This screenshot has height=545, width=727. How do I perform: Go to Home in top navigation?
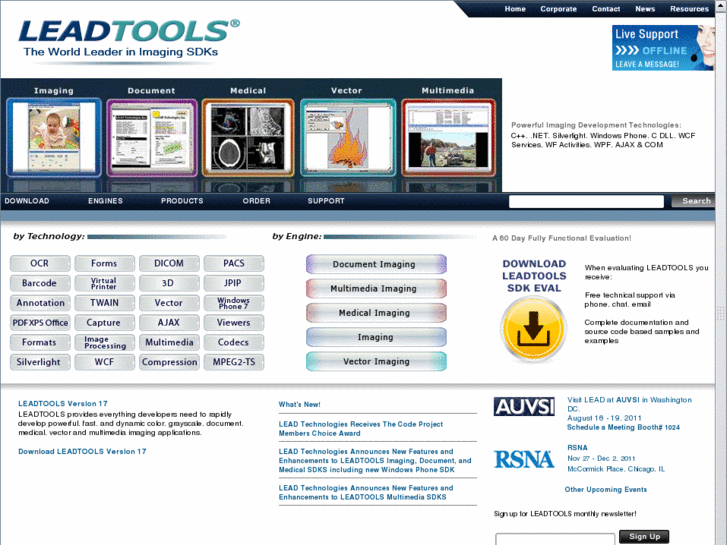pyautogui.click(x=515, y=9)
